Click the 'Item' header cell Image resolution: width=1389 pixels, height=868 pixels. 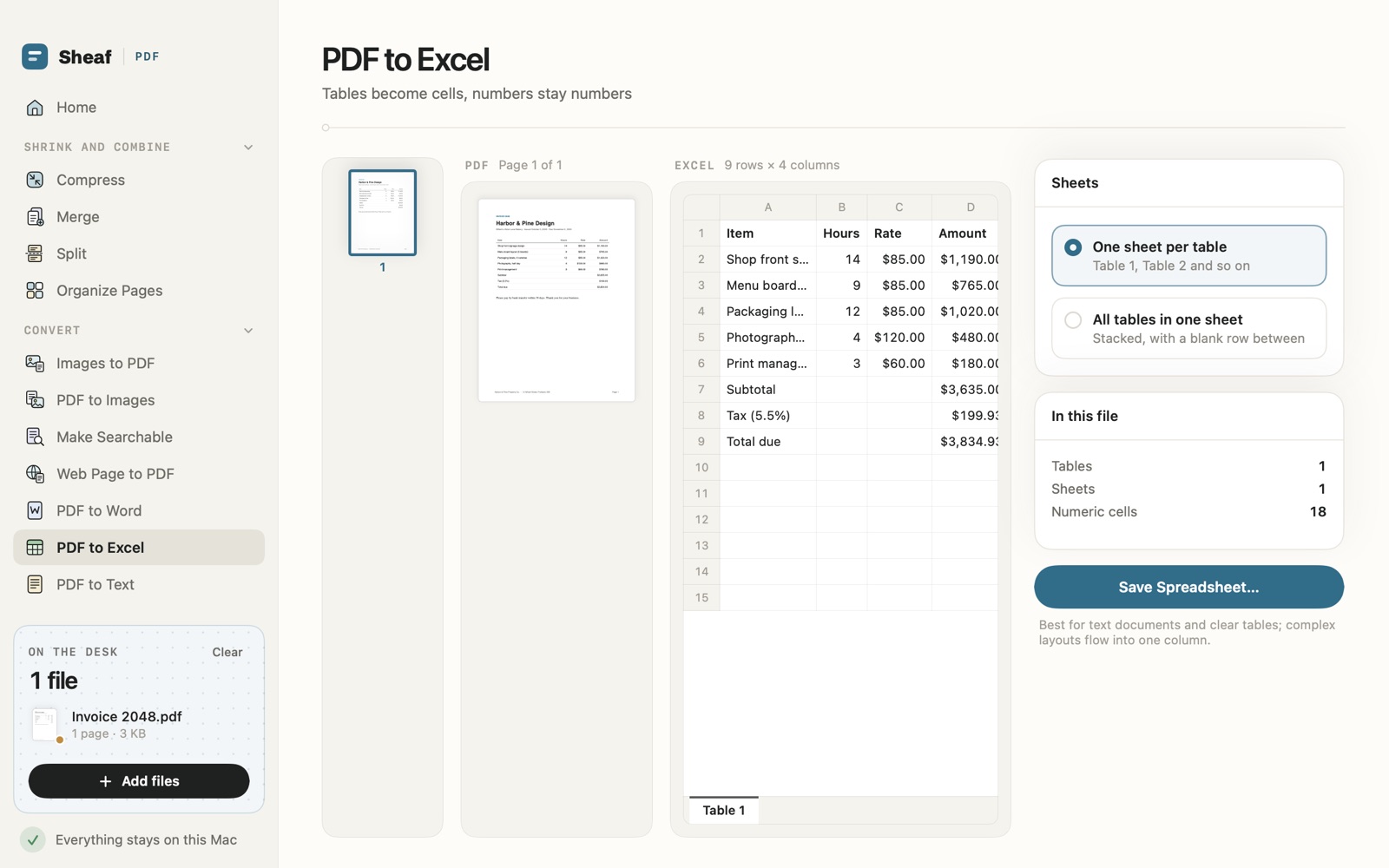767,233
